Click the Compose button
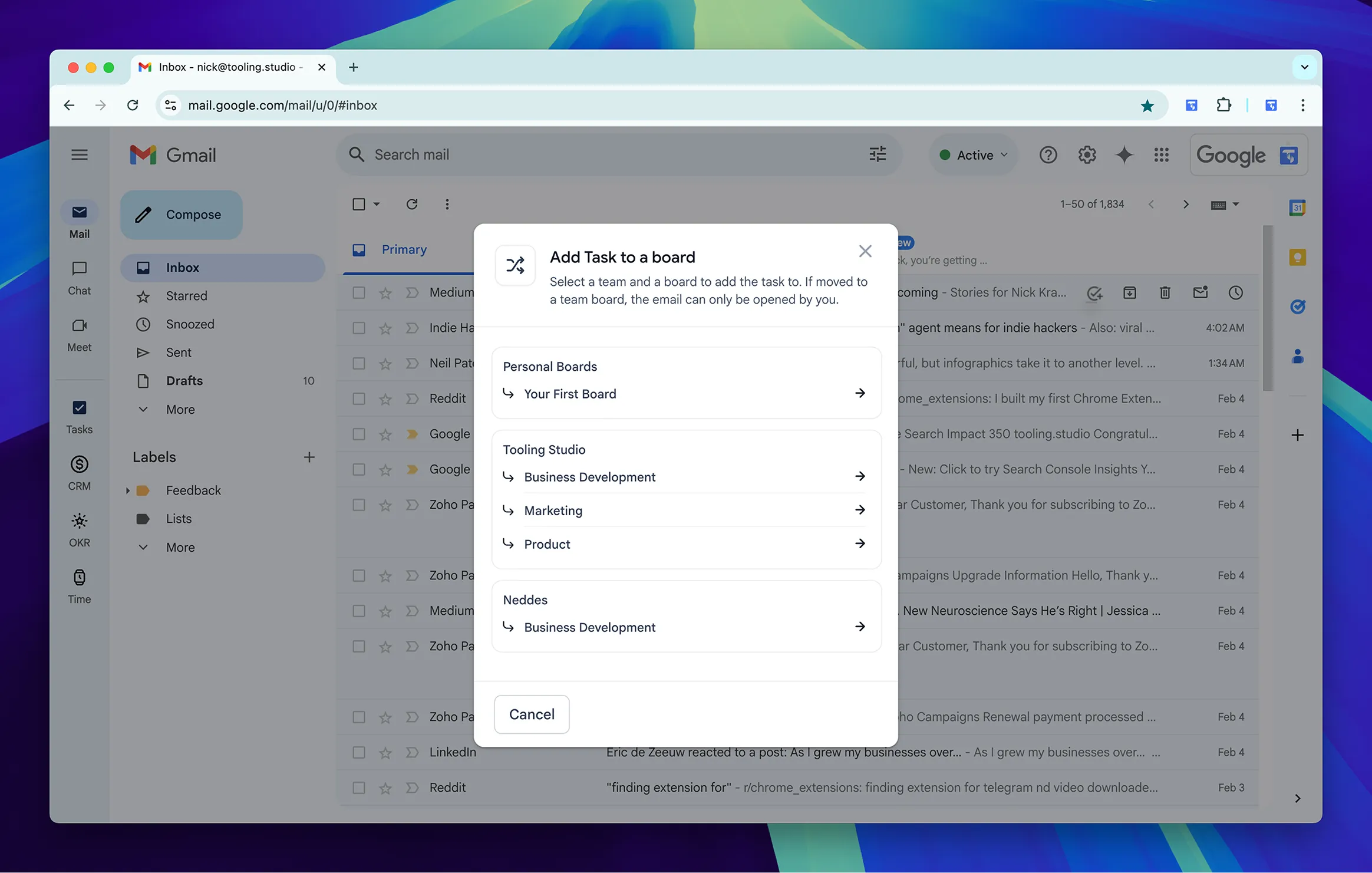The width and height of the screenshot is (1372, 873). (x=182, y=215)
